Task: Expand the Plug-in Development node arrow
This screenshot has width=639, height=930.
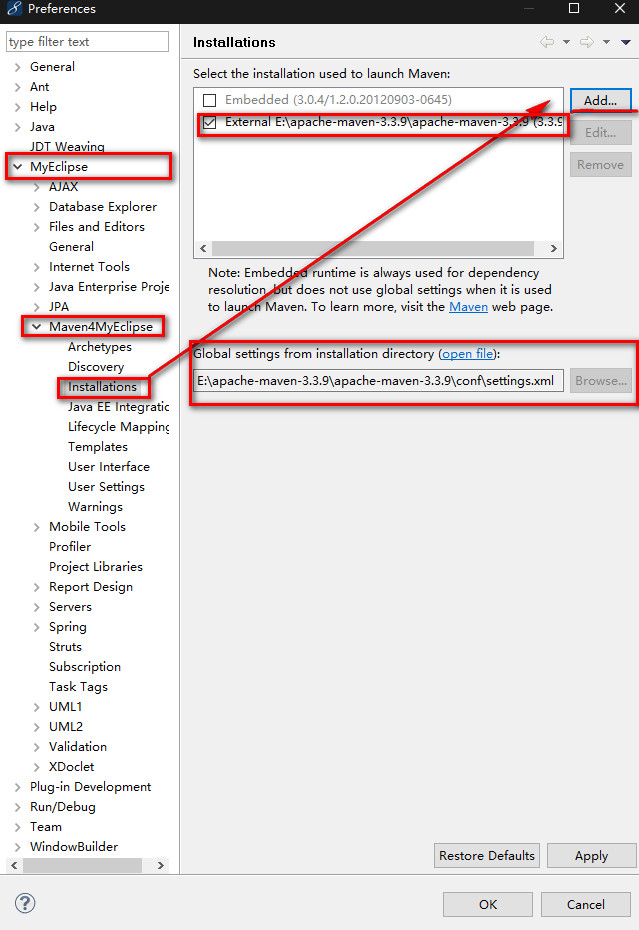Action: 17,787
